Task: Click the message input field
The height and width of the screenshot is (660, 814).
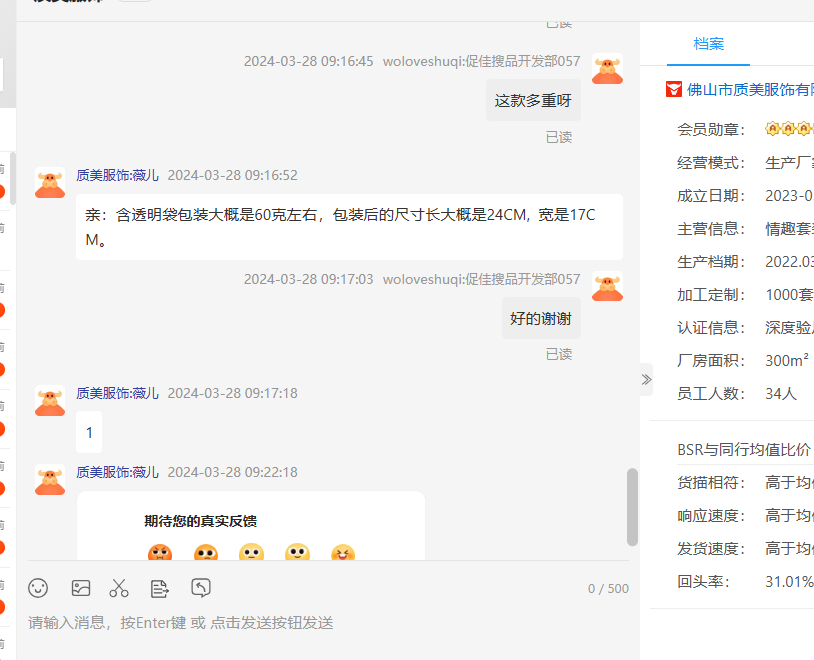Action: click(x=328, y=623)
